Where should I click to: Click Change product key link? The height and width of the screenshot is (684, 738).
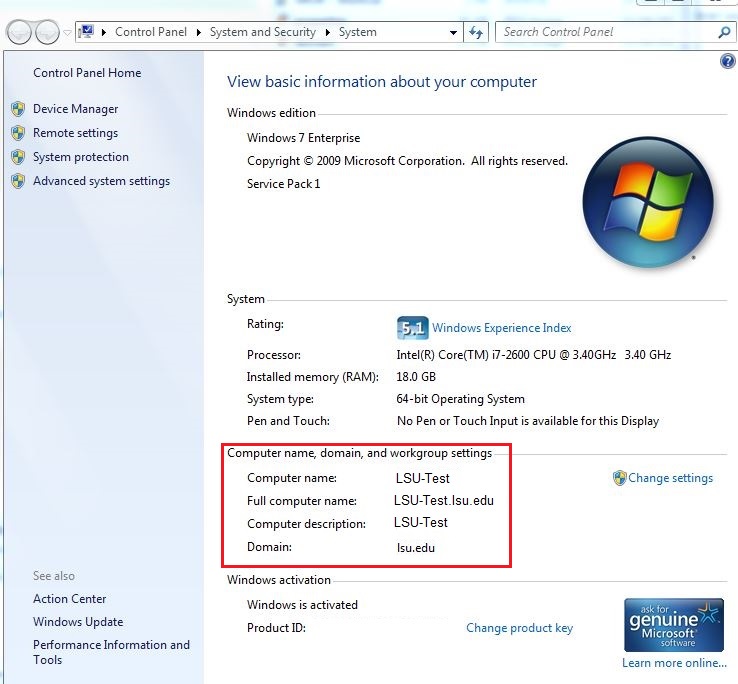520,628
